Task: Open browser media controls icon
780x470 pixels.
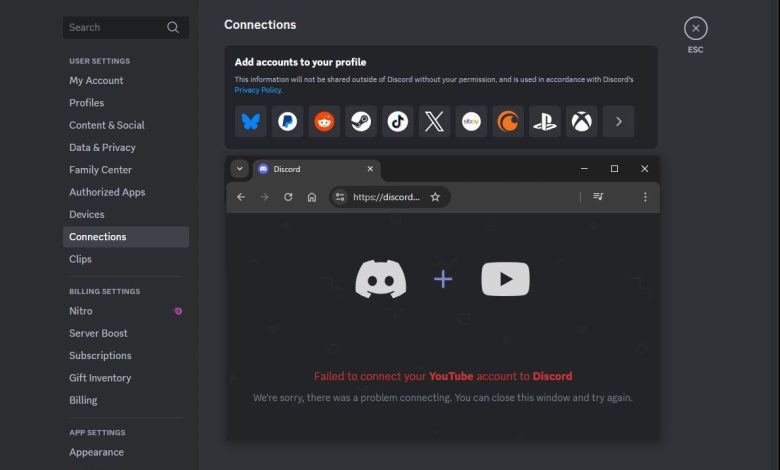Action: [598, 197]
